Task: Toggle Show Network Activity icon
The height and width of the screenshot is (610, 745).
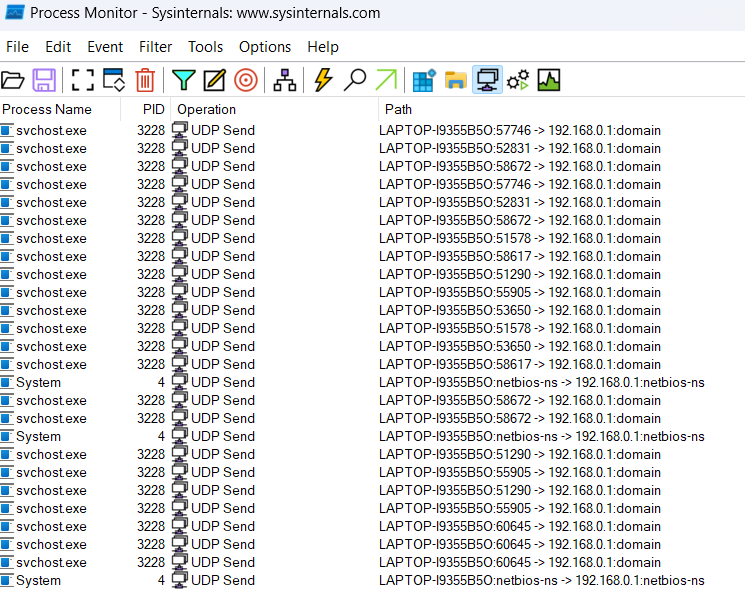Action: [x=487, y=80]
